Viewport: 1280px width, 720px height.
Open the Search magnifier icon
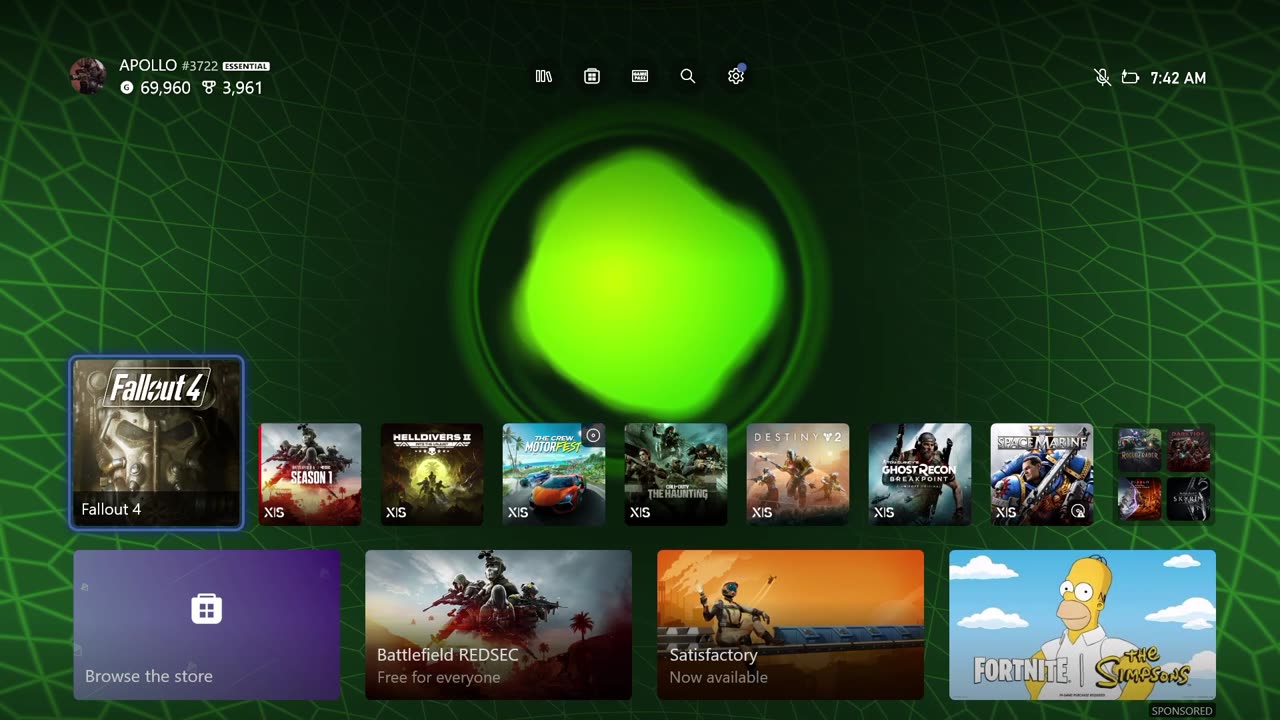[x=688, y=76]
